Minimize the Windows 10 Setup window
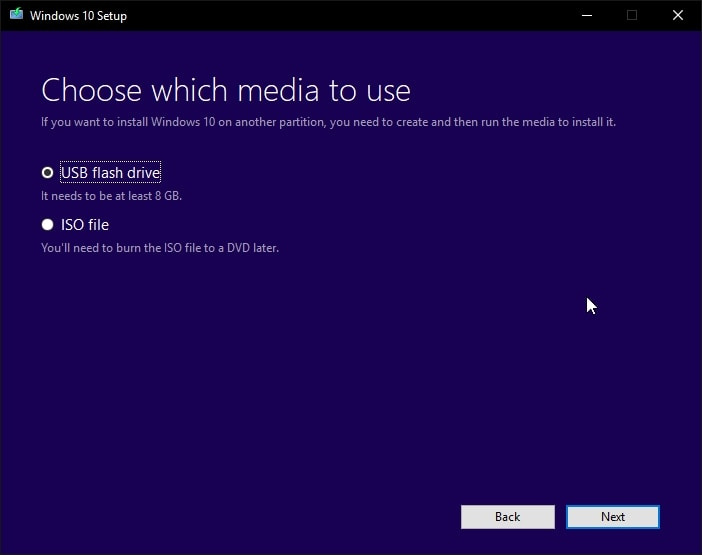Image resolution: width=702 pixels, height=555 pixels. click(585, 15)
